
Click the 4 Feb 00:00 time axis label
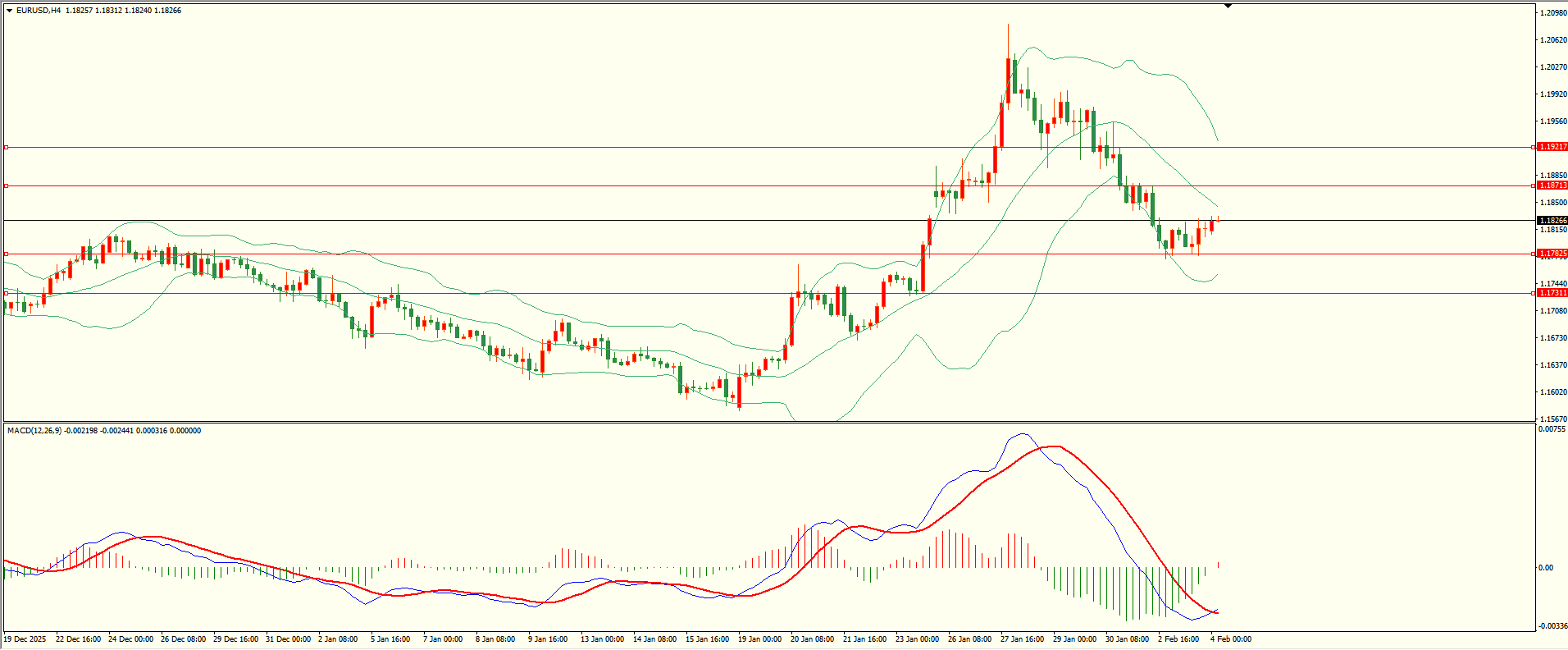click(x=1231, y=639)
